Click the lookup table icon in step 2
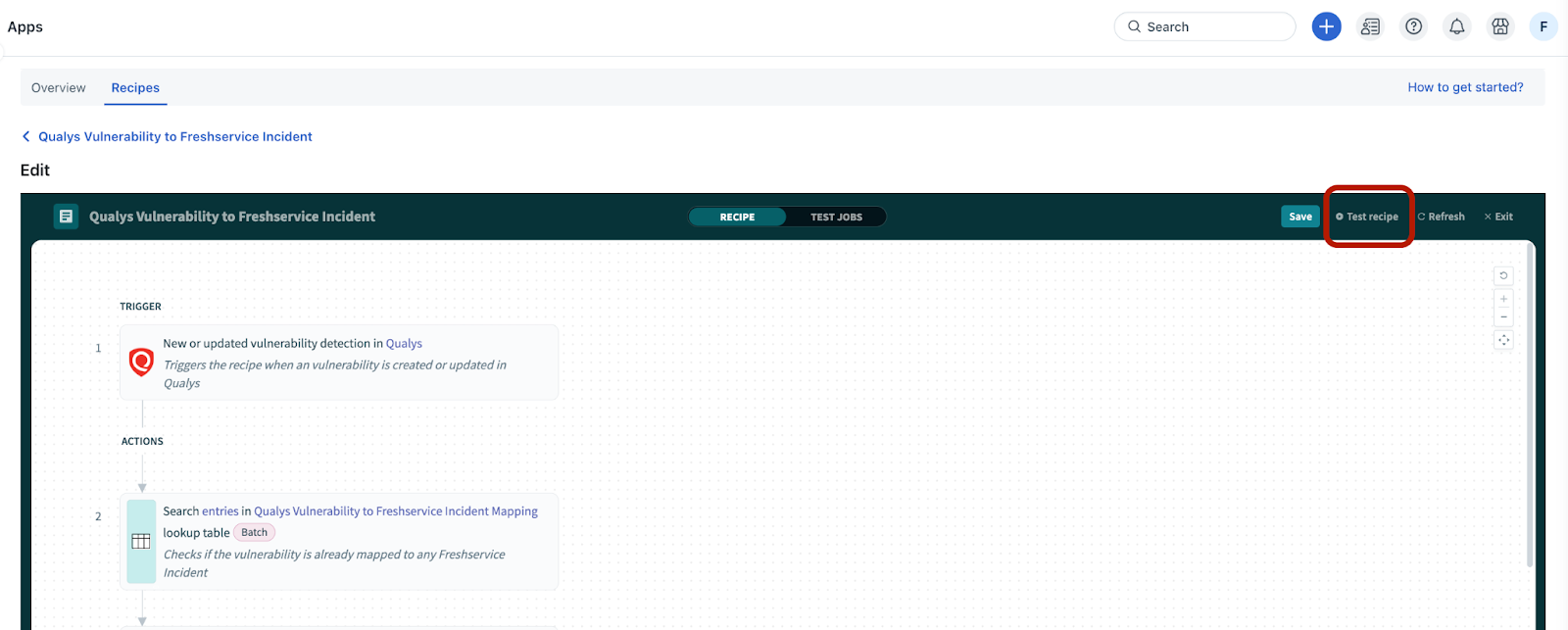The width and height of the screenshot is (1568, 630). [141, 542]
